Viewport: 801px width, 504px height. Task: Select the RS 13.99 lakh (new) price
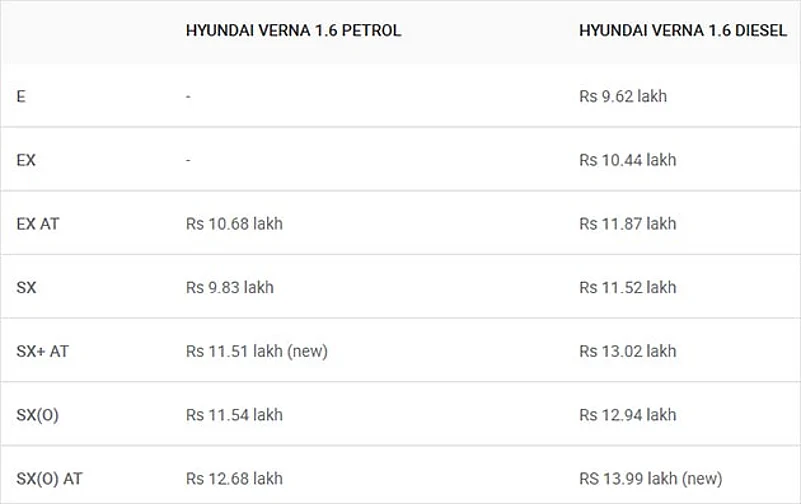pos(650,479)
